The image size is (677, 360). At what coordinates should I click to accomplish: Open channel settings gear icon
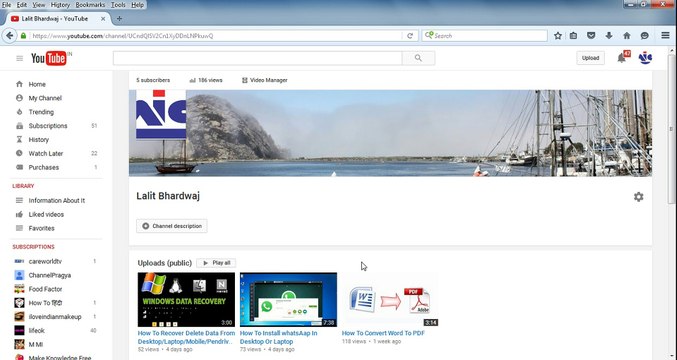pyautogui.click(x=638, y=197)
